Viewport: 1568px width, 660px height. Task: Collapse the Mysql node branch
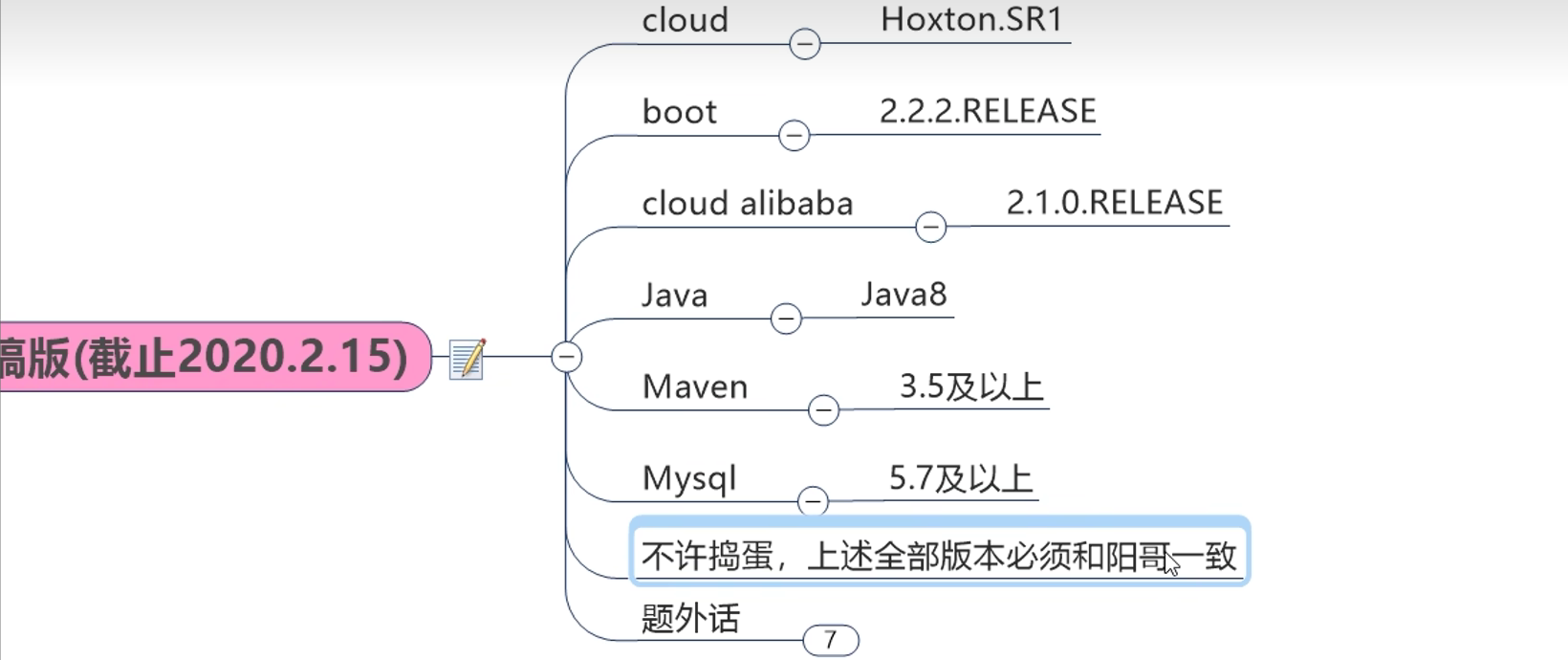tap(812, 501)
